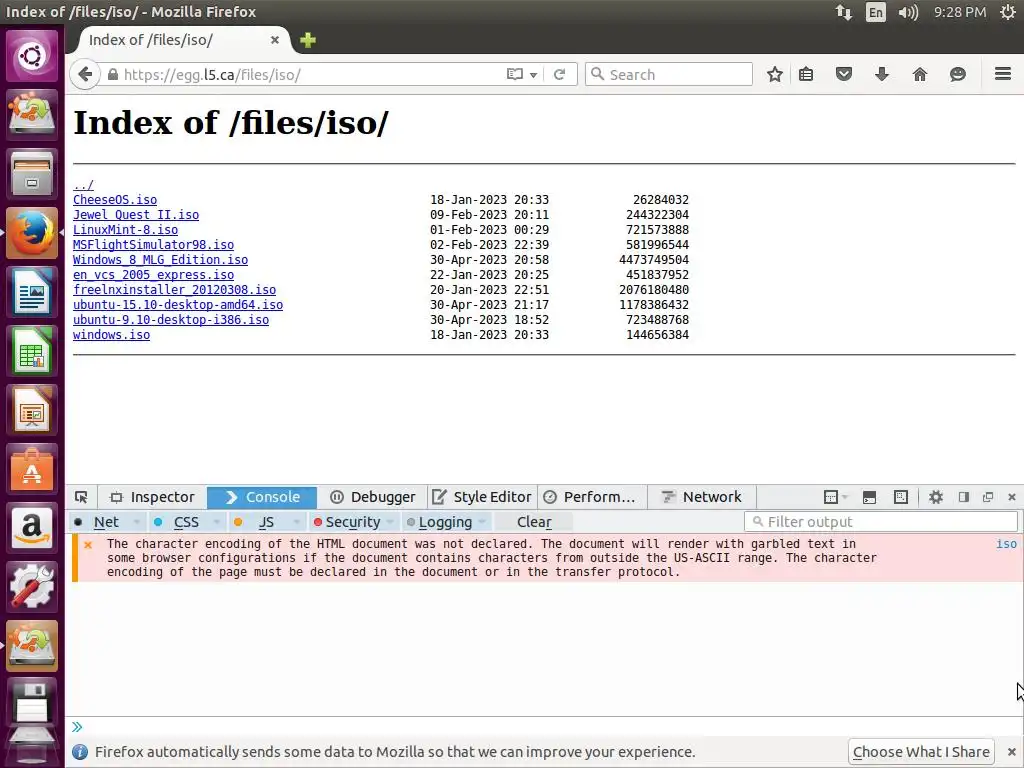The image size is (1024, 768).
Task: Toggle Responsive Design Mode icon
Action: [901, 498]
